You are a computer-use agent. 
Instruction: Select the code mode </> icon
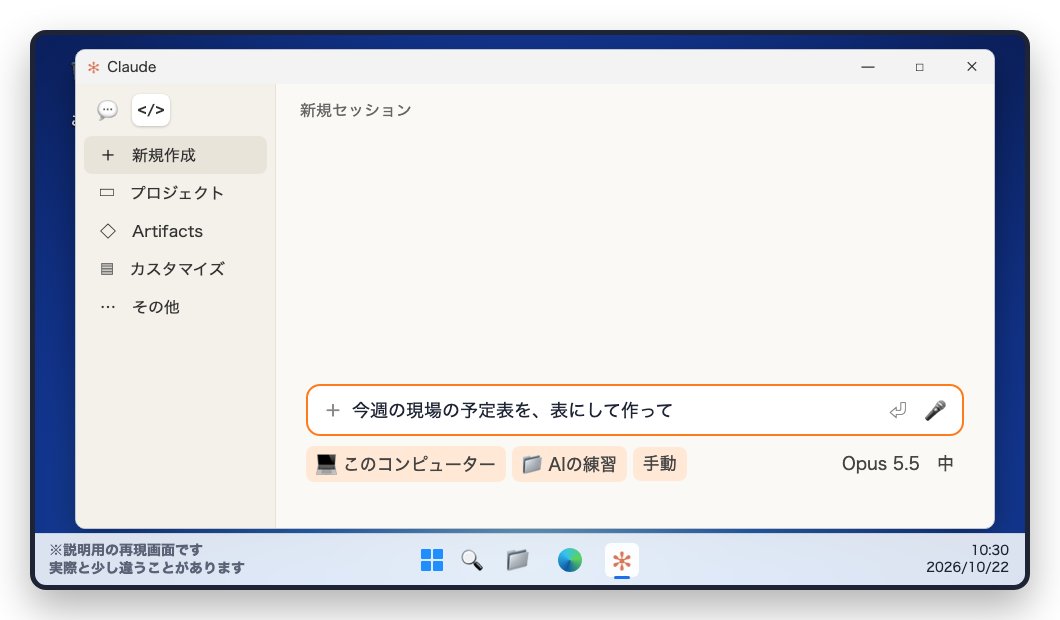[151, 110]
